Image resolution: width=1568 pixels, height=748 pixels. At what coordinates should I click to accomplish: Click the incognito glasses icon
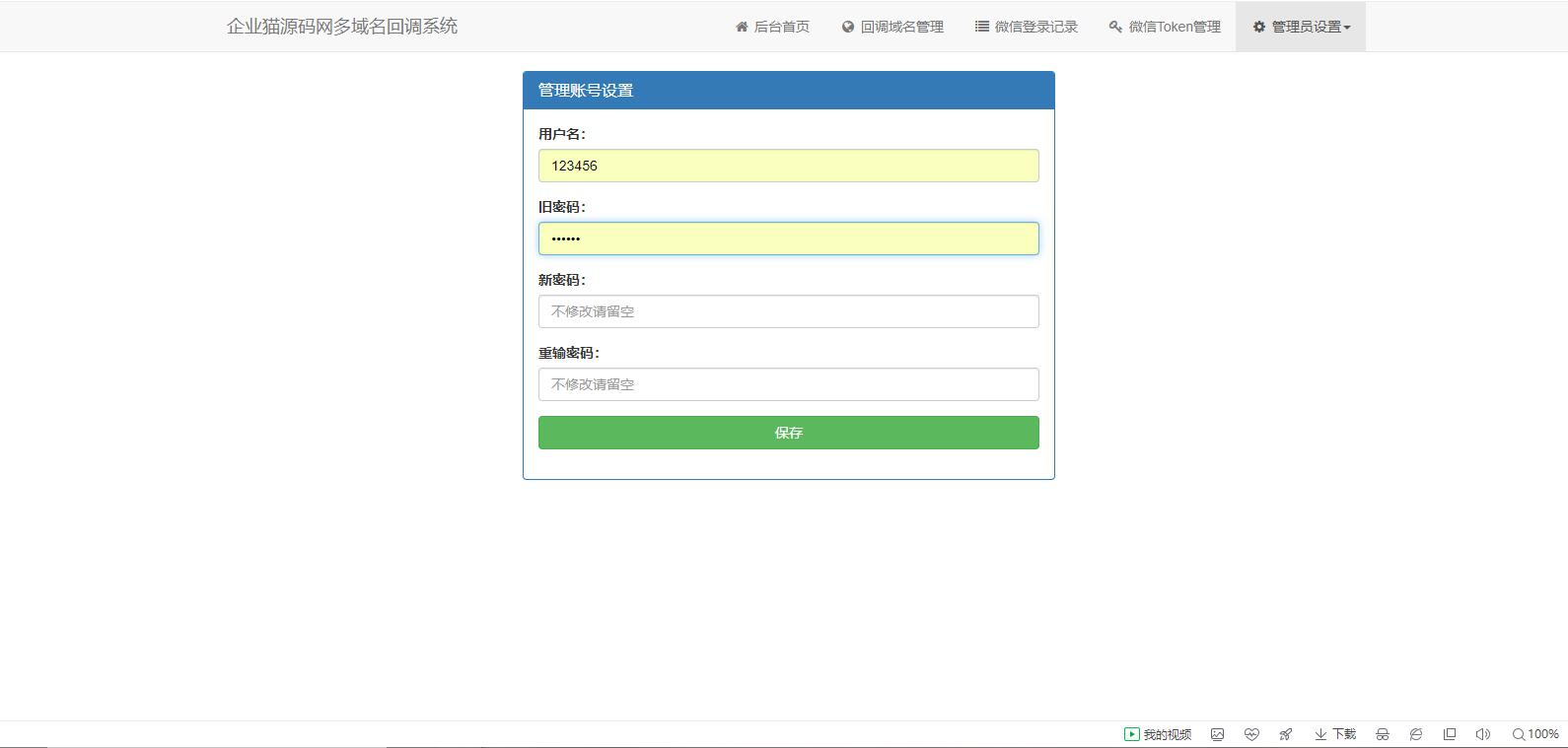tap(1383, 734)
